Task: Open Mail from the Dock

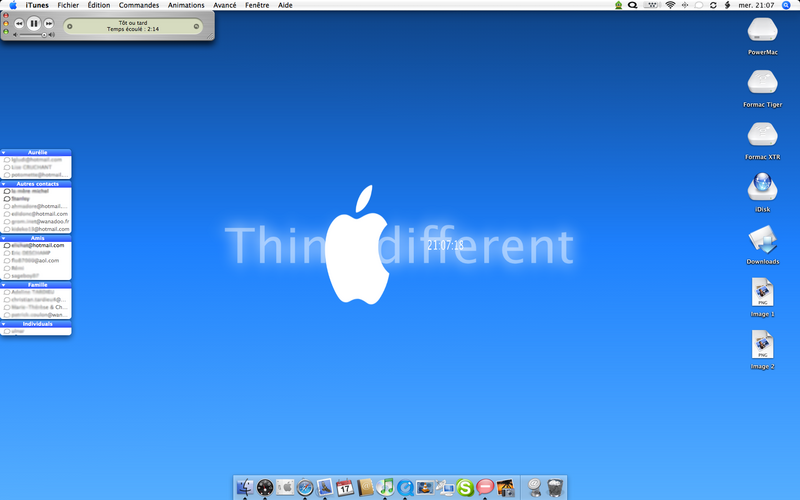Action: (x=324, y=488)
